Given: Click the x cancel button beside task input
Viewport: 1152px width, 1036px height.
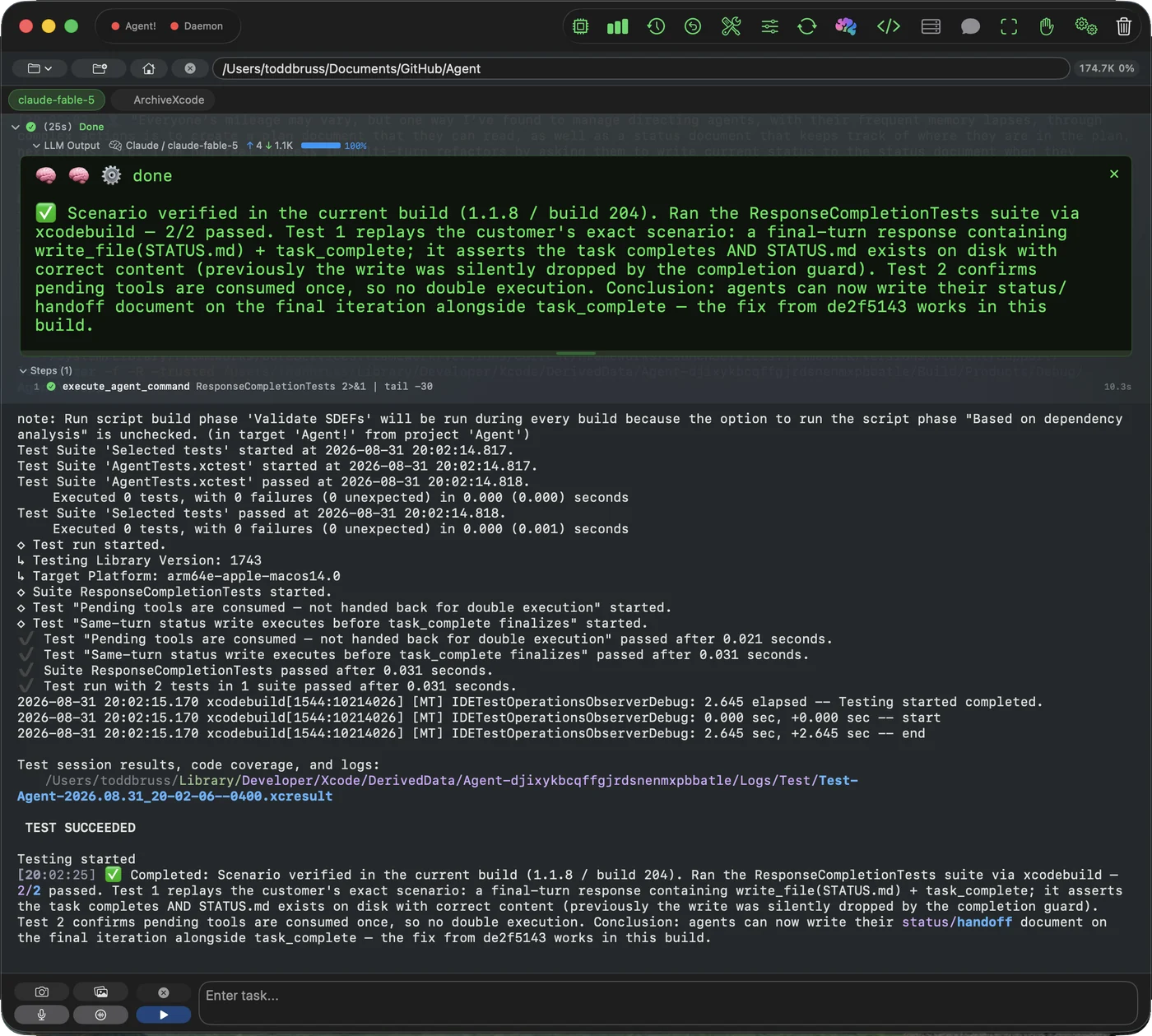Looking at the screenshot, I should tap(164, 992).
